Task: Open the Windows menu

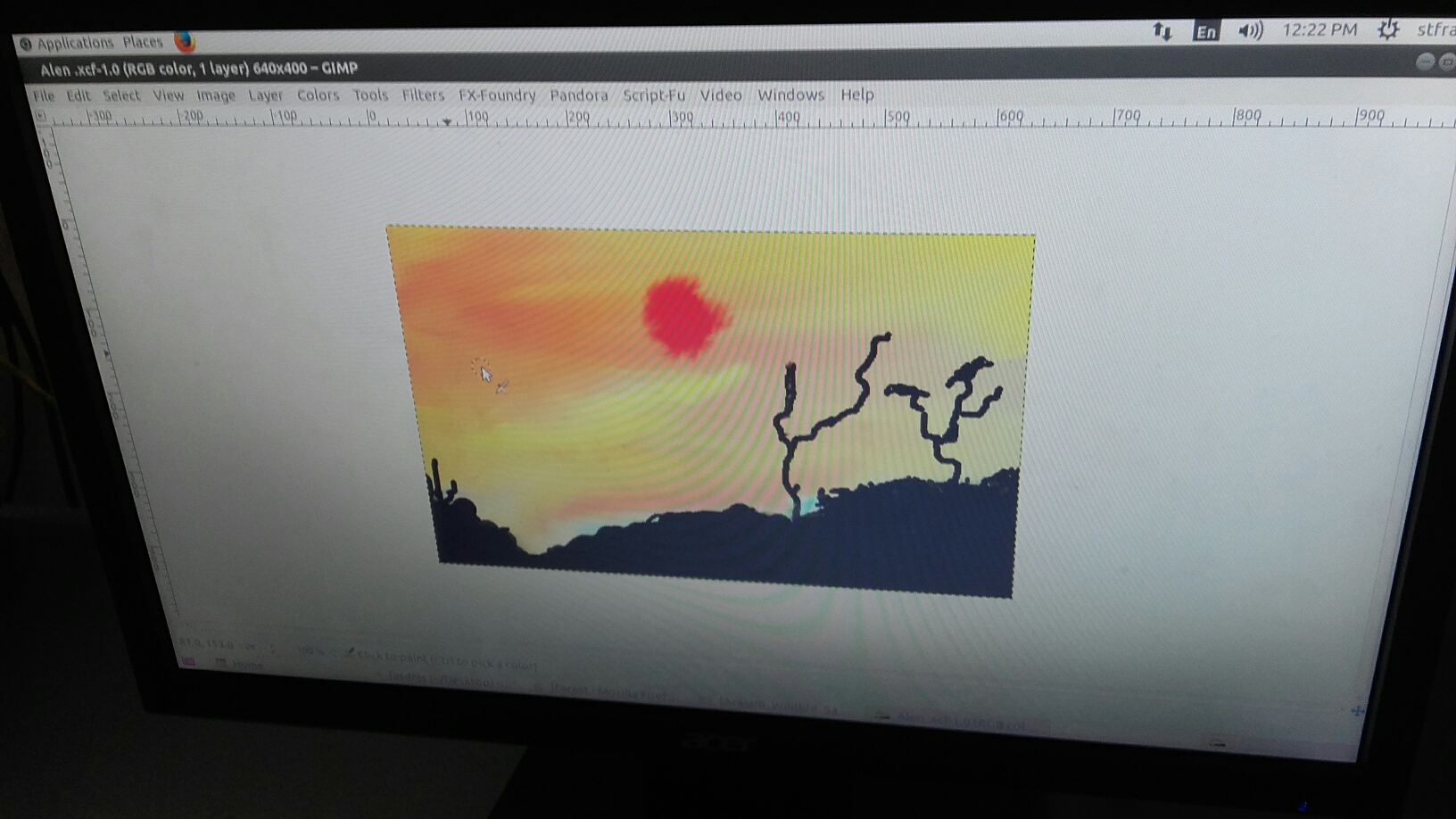Action: click(790, 95)
